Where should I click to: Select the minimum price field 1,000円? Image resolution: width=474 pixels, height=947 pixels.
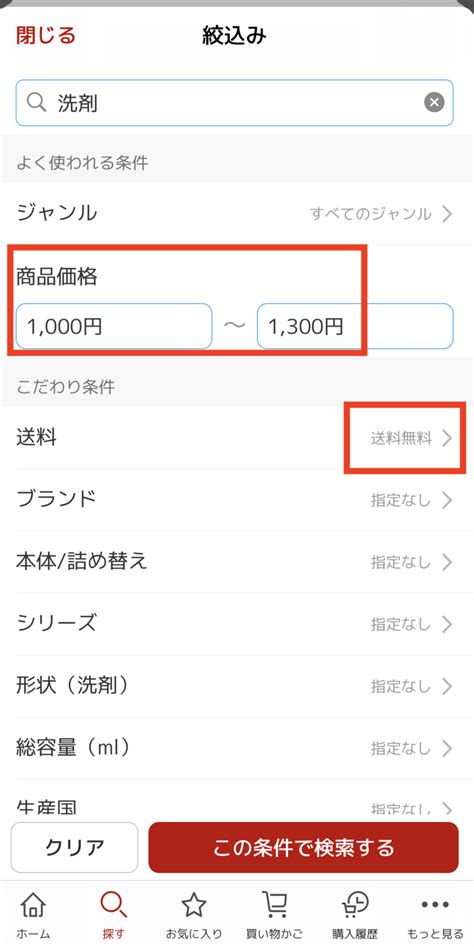coord(114,326)
